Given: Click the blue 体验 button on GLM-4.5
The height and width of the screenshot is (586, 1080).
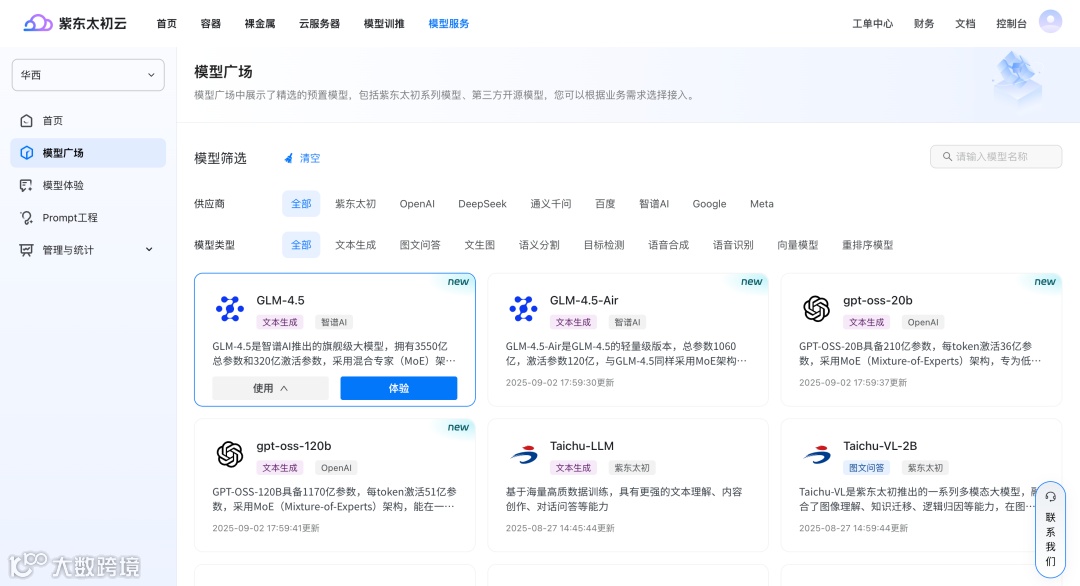Looking at the screenshot, I should 399,388.
